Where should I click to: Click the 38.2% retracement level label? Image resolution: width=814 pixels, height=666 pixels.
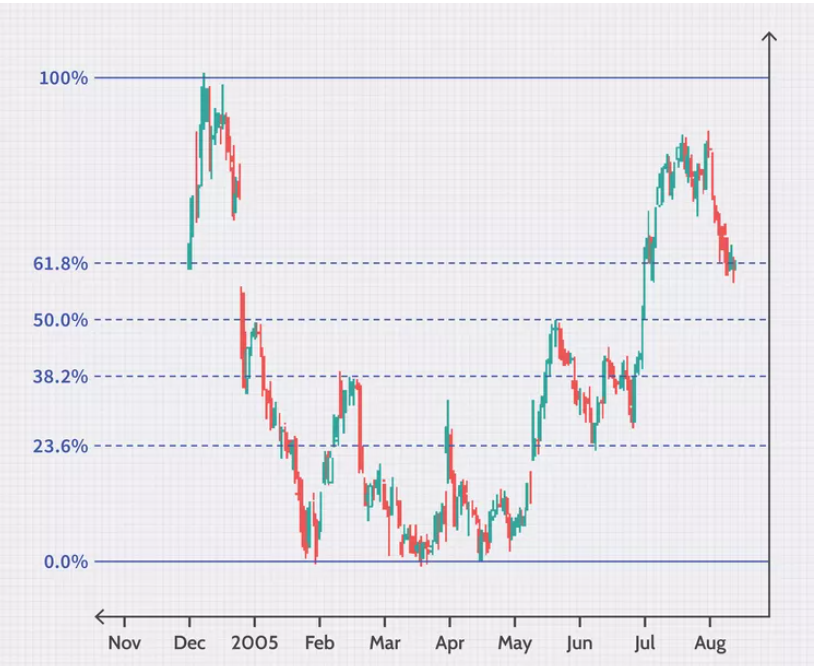tap(60, 376)
